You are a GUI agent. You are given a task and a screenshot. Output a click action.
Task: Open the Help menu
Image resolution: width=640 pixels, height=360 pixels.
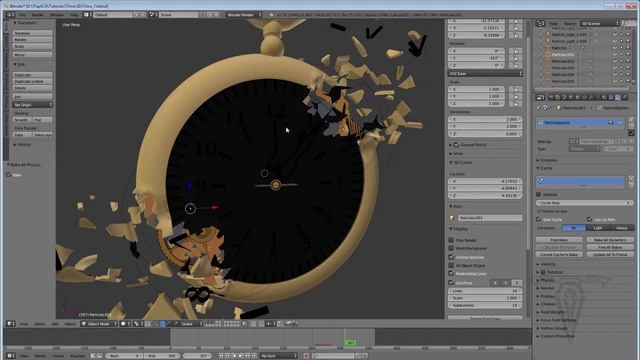pyautogui.click(x=74, y=15)
